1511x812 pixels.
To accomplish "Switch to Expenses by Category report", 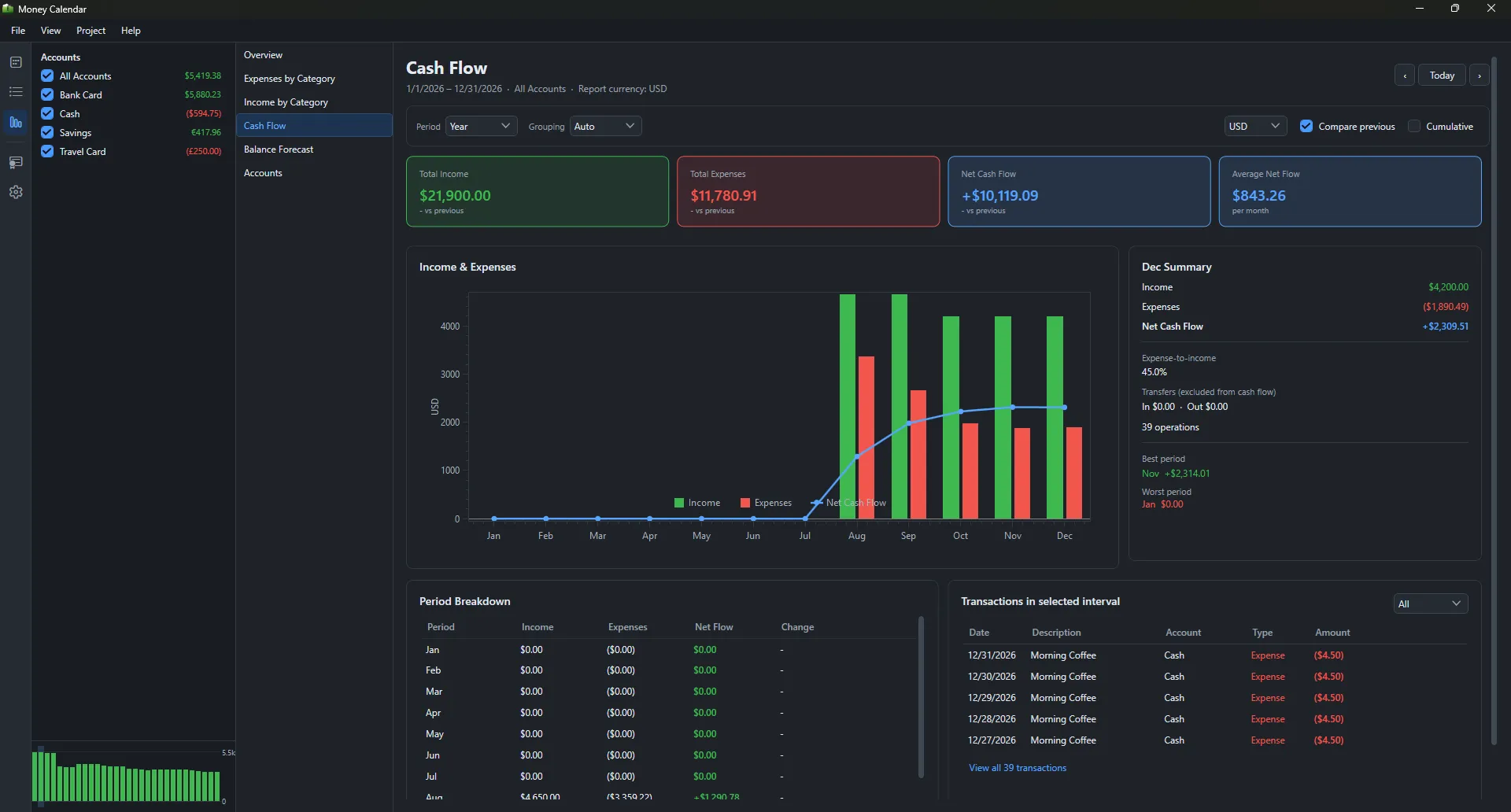I will click(x=314, y=79).
